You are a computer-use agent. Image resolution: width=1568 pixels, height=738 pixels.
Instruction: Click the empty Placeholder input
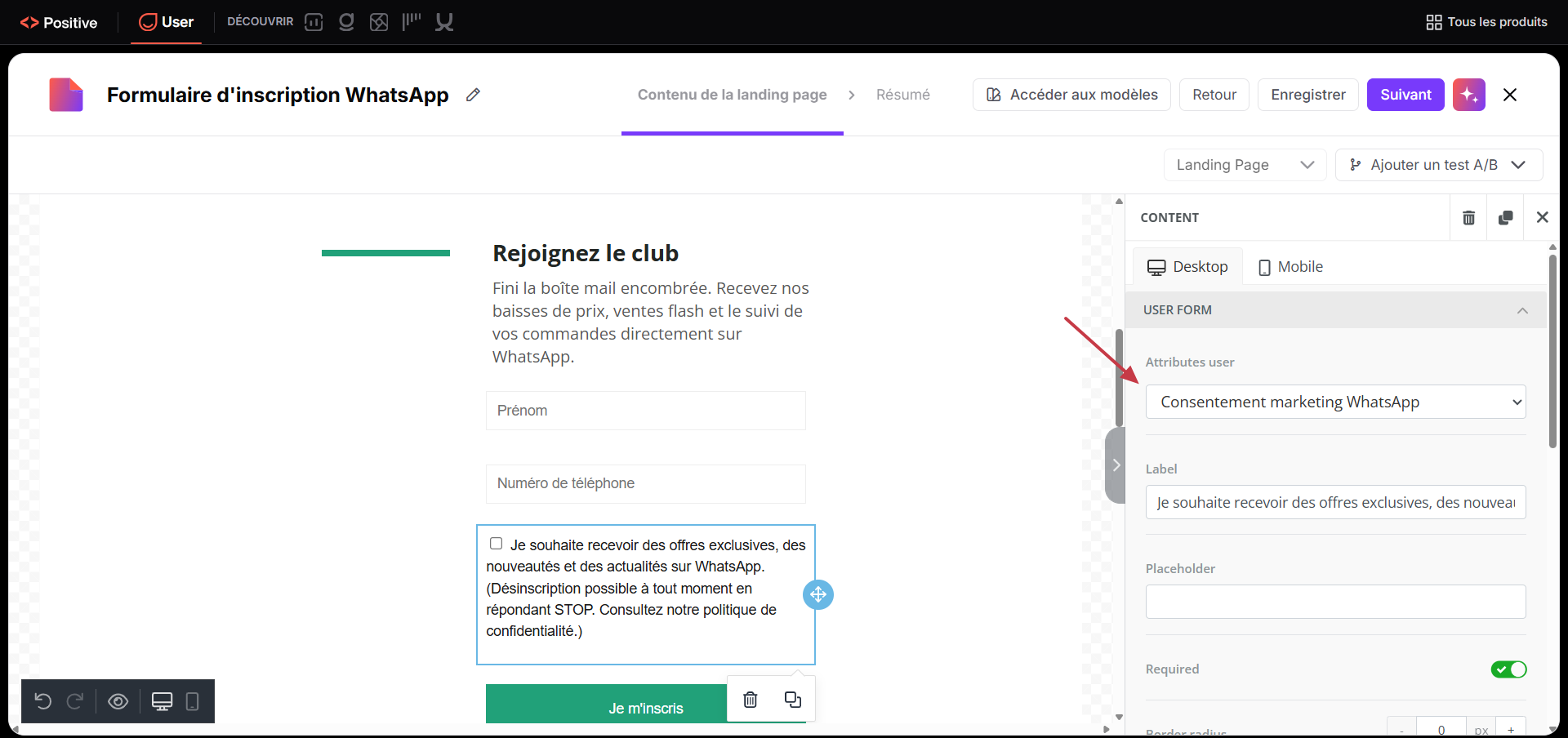point(1335,602)
